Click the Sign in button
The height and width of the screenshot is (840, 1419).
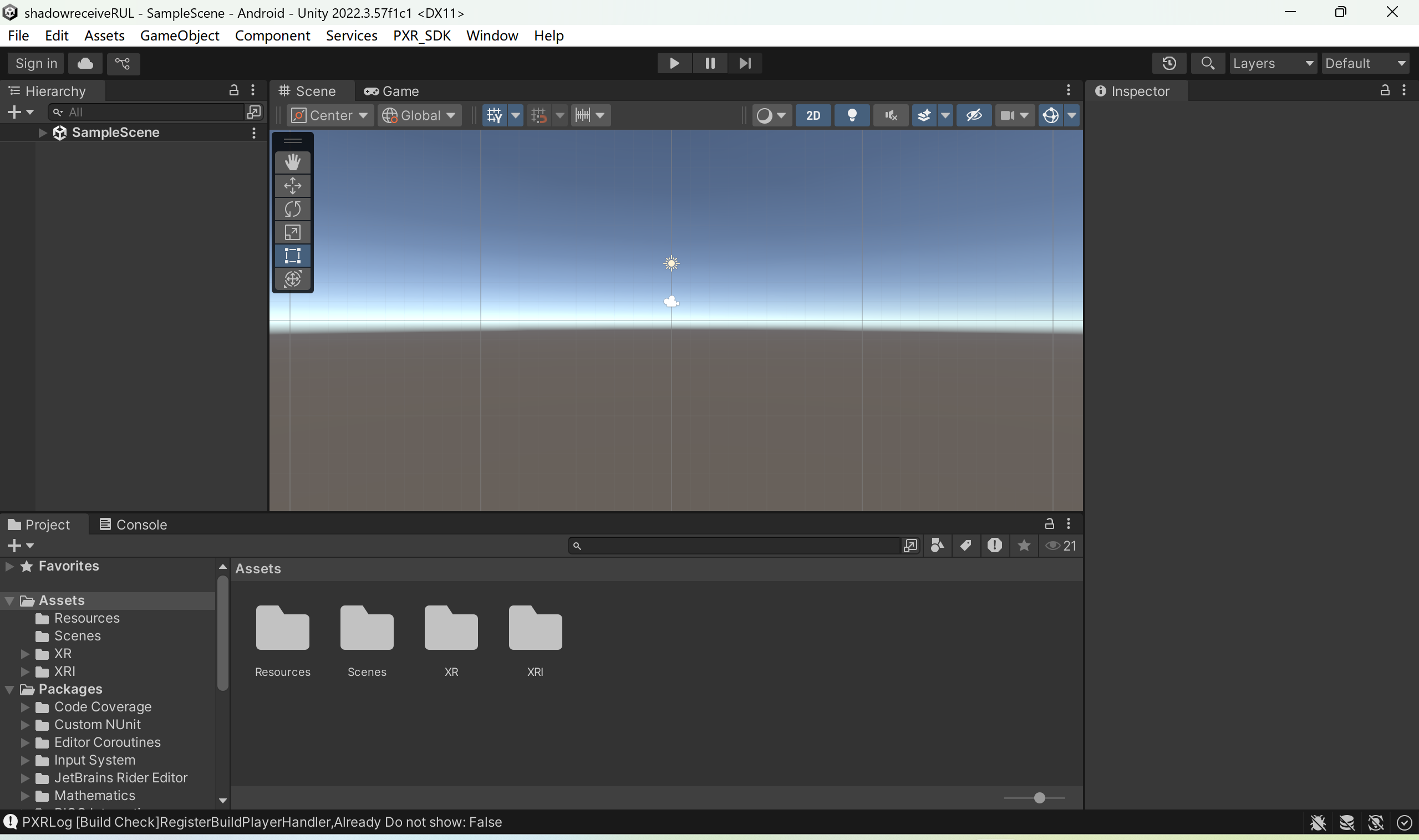tap(36, 63)
